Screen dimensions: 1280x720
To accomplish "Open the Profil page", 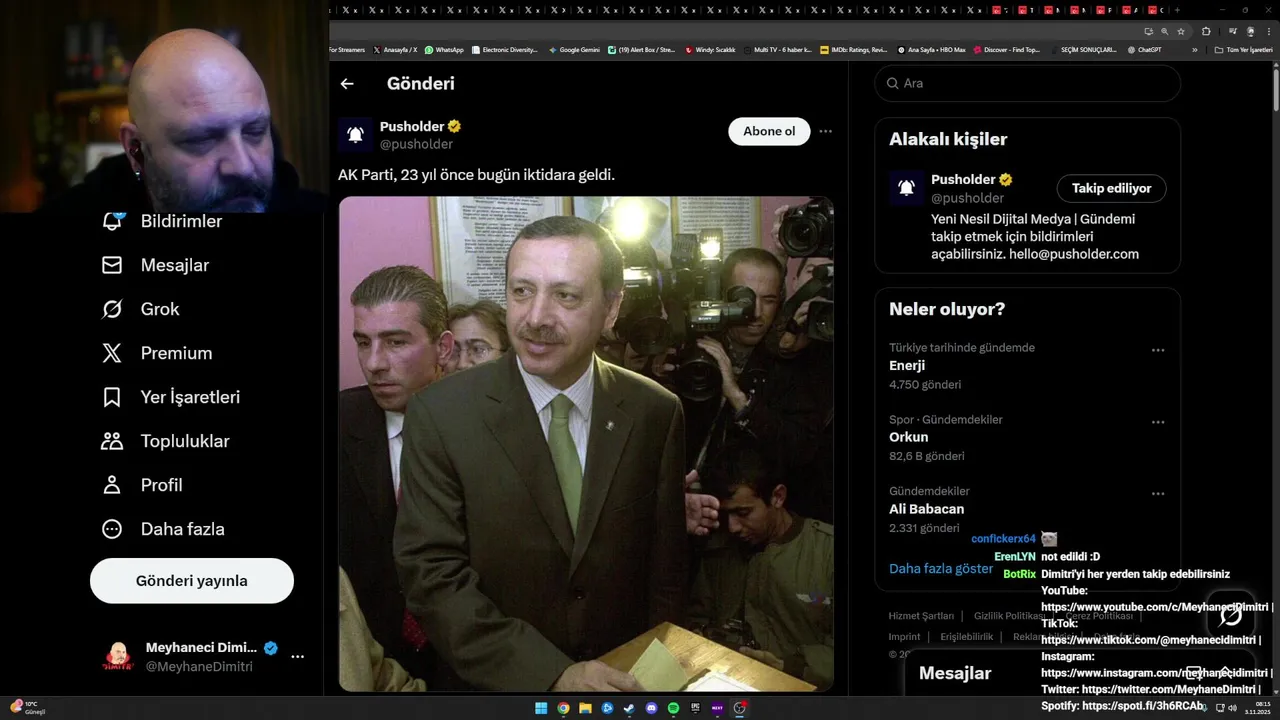I will 142,485.
